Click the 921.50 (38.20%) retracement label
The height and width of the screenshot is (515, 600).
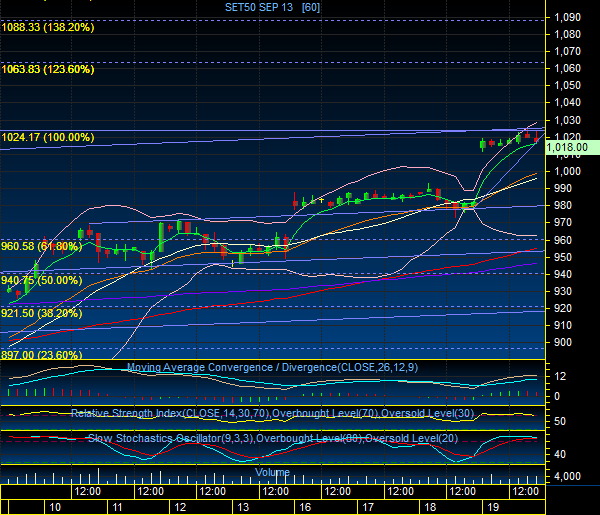[x=41, y=313]
